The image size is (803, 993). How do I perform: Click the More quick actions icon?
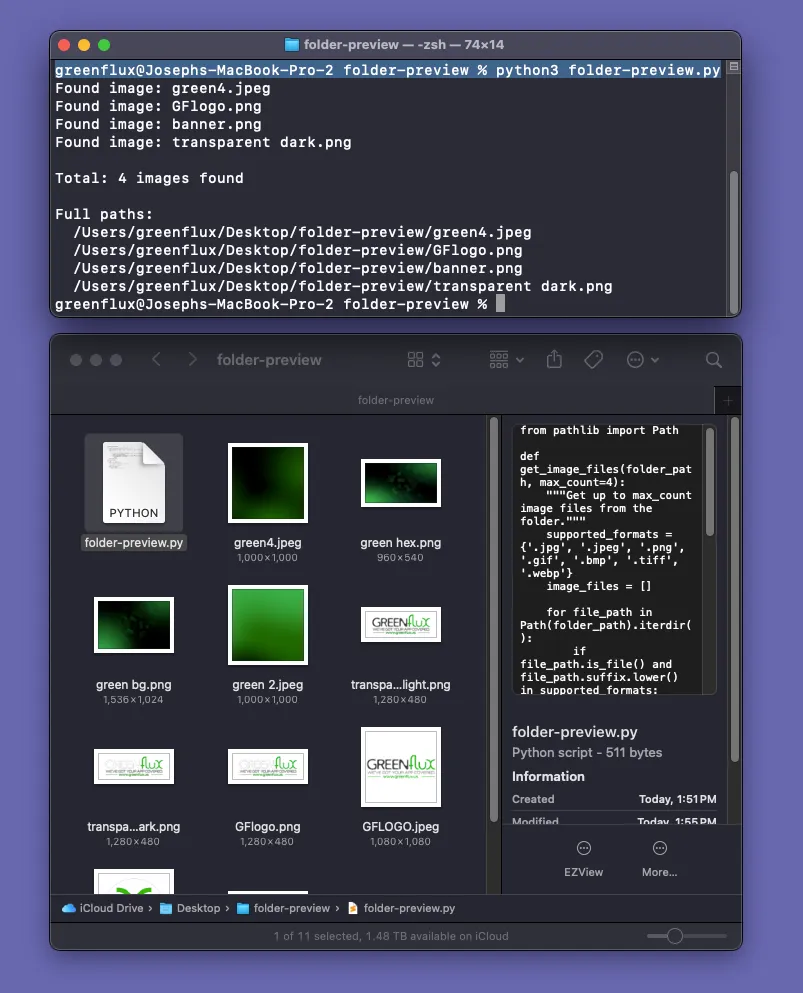click(659, 849)
